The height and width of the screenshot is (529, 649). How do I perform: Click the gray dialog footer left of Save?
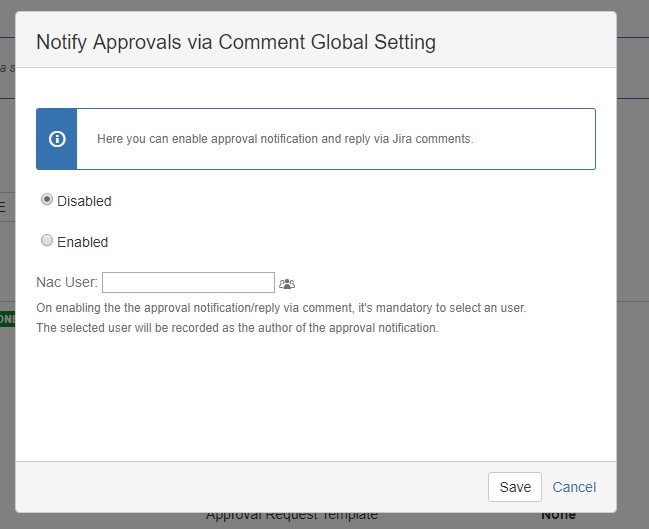[x=250, y=487]
